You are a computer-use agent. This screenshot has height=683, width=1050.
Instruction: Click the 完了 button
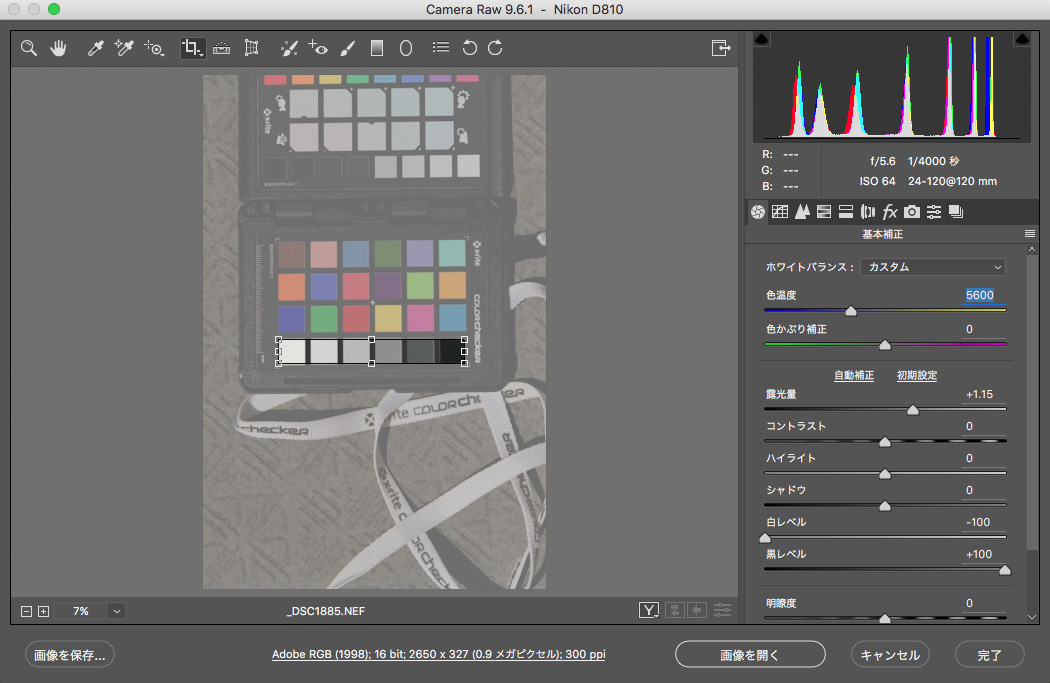coord(990,655)
